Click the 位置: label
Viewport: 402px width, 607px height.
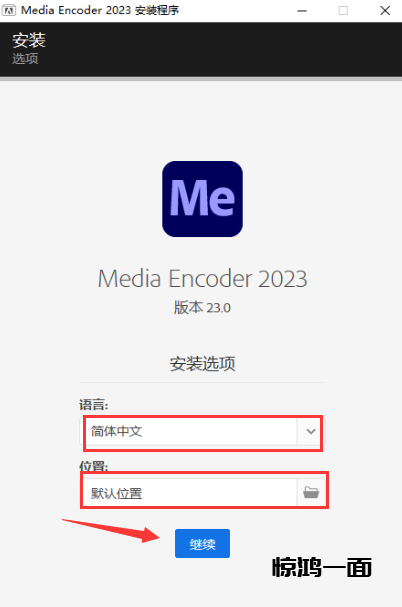click(x=94, y=466)
